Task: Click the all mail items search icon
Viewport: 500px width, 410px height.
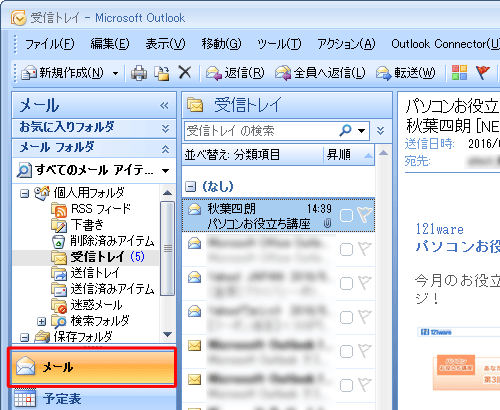Action: pos(24,171)
